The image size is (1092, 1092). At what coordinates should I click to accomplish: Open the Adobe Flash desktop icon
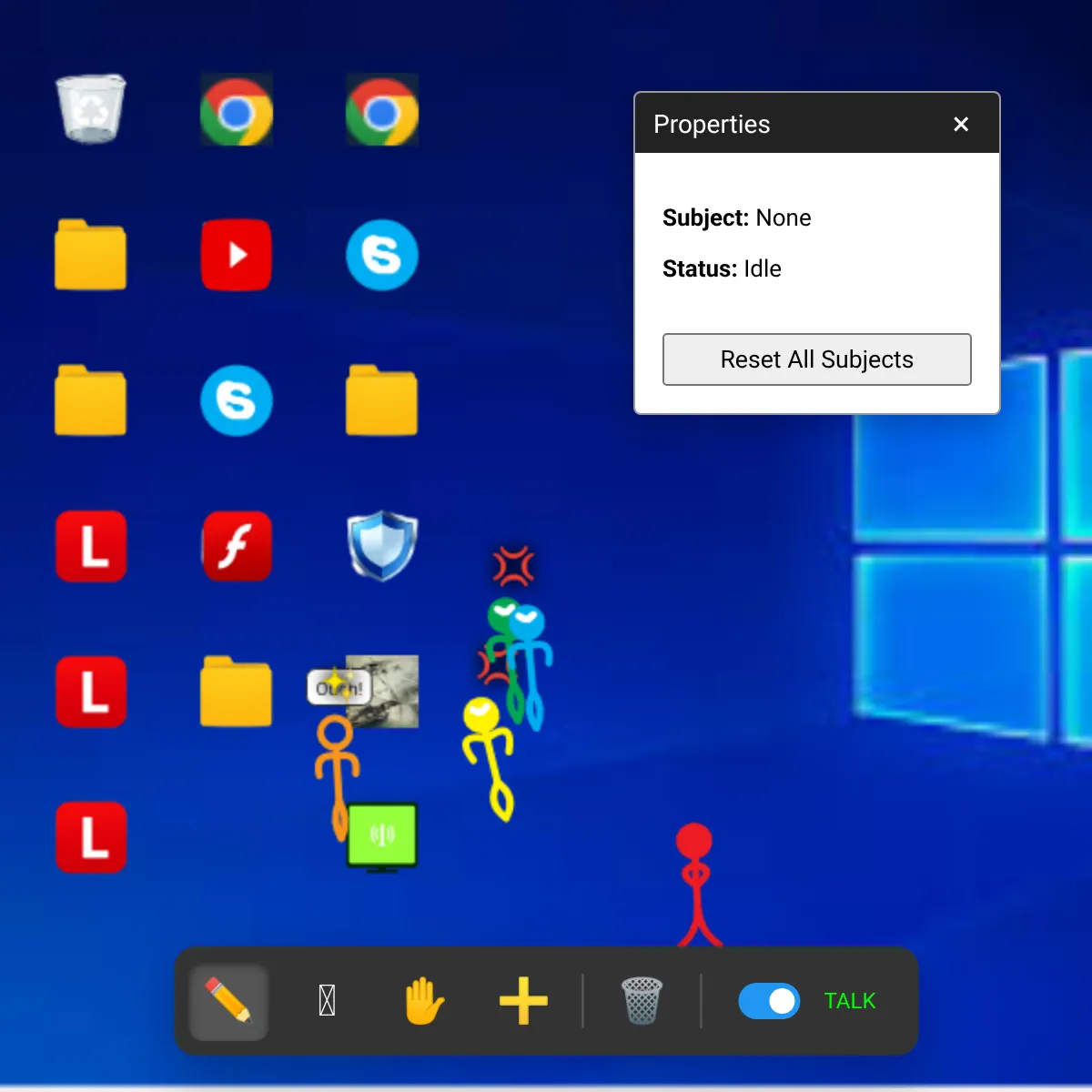point(237,546)
